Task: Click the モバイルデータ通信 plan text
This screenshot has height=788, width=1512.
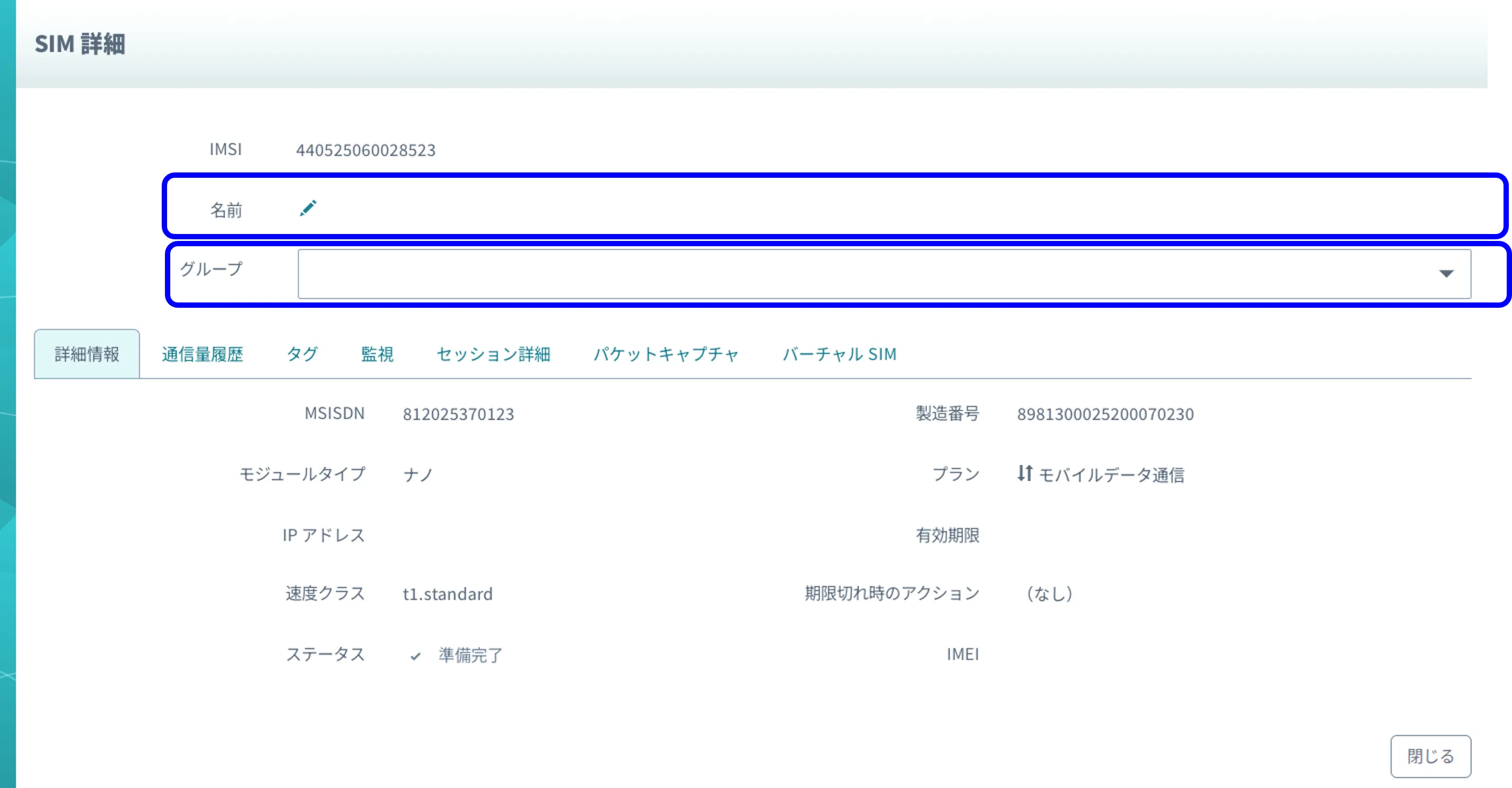Action: [x=1111, y=475]
